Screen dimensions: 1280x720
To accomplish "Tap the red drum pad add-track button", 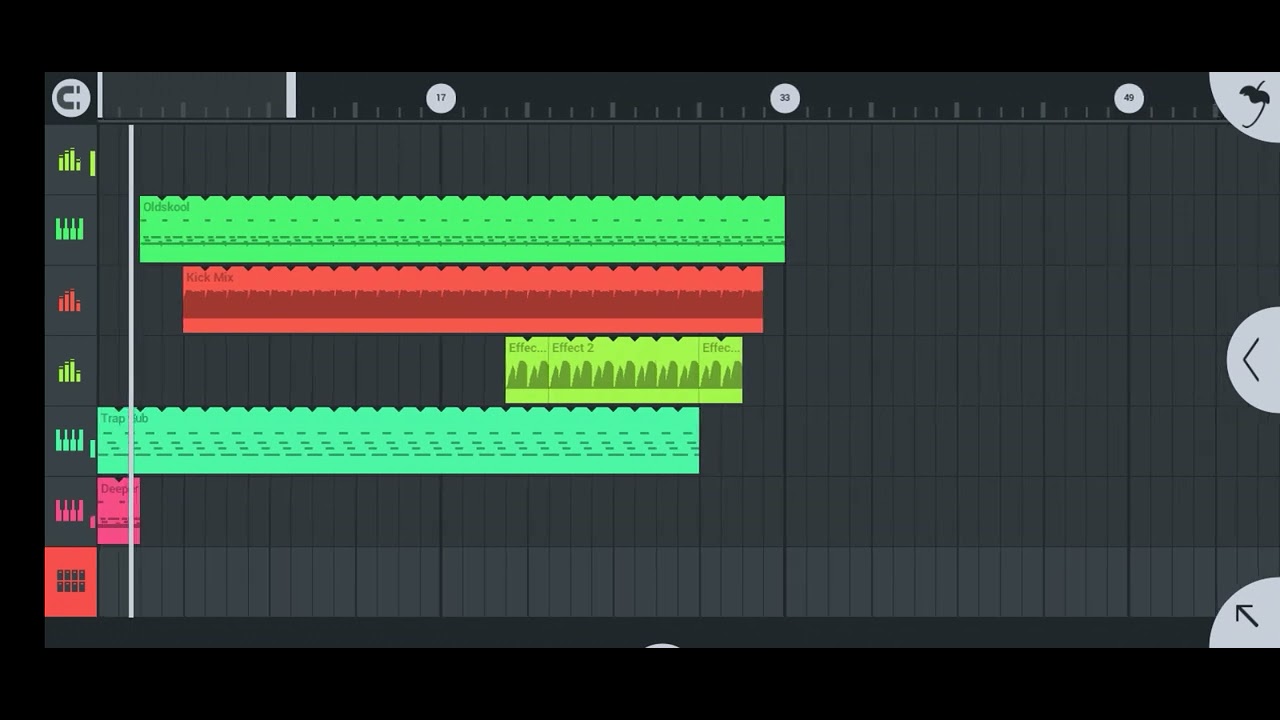I will [71, 581].
